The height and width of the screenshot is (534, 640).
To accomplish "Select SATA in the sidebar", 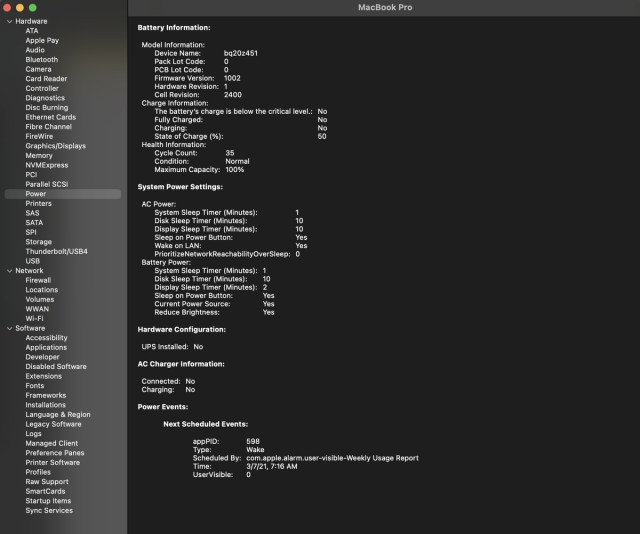I will tap(34, 223).
